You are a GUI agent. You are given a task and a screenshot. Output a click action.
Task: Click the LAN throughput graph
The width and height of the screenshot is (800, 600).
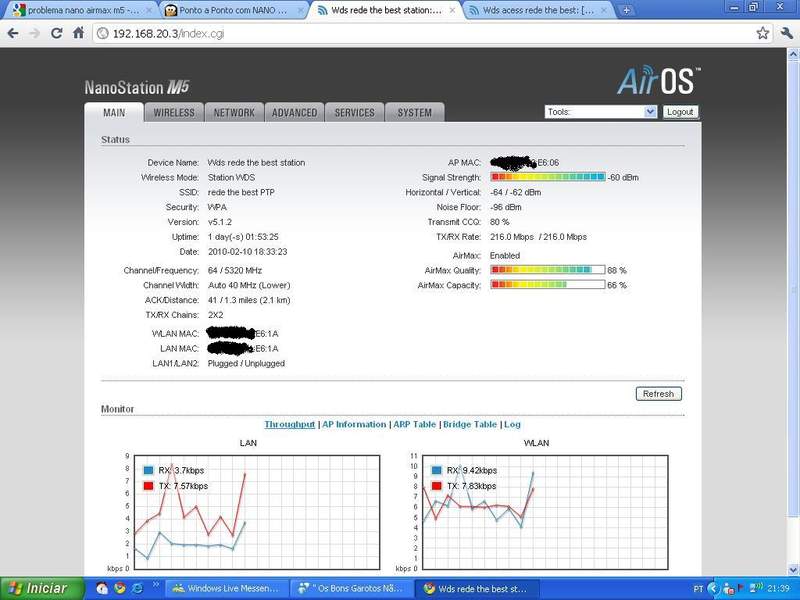point(256,512)
